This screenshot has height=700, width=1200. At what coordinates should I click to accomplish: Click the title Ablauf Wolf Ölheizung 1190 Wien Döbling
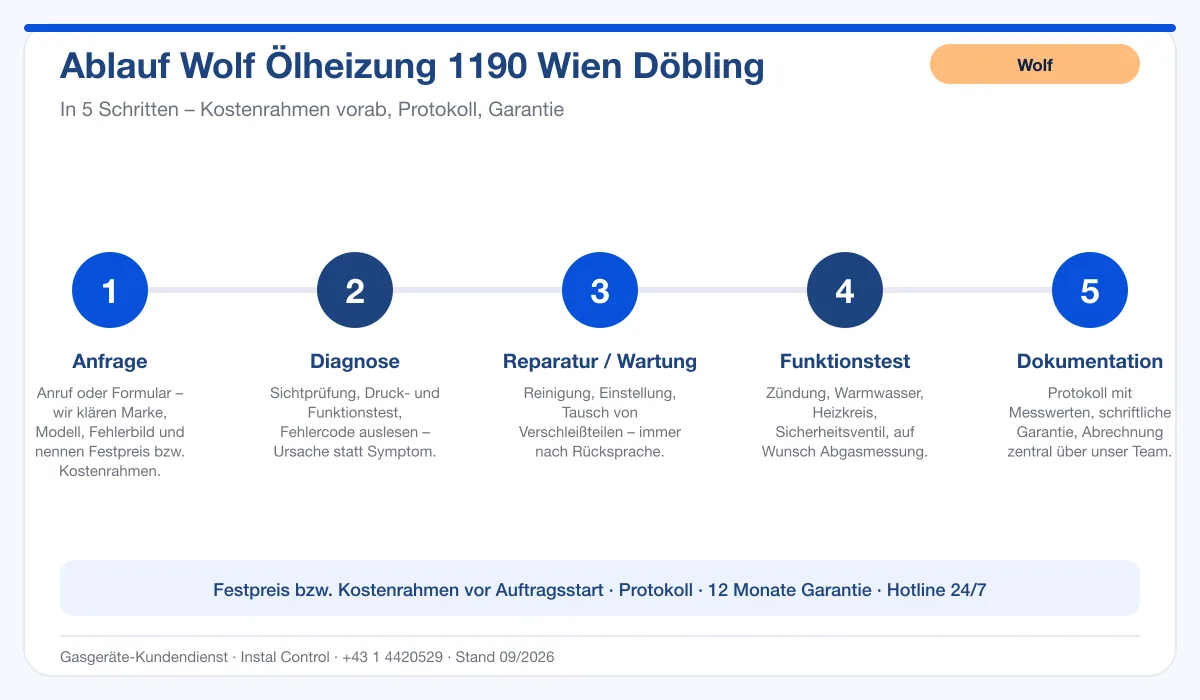tap(412, 66)
